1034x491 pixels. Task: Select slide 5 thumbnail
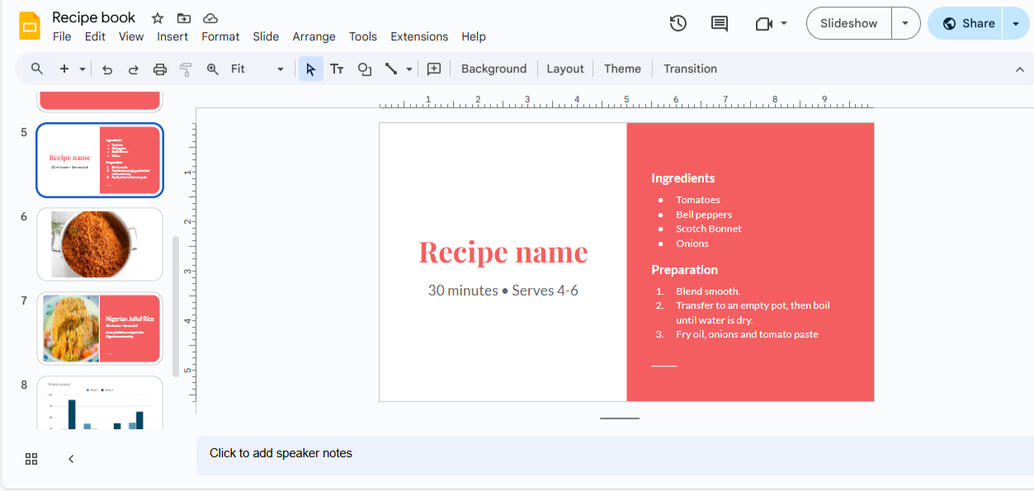[x=100, y=160]
